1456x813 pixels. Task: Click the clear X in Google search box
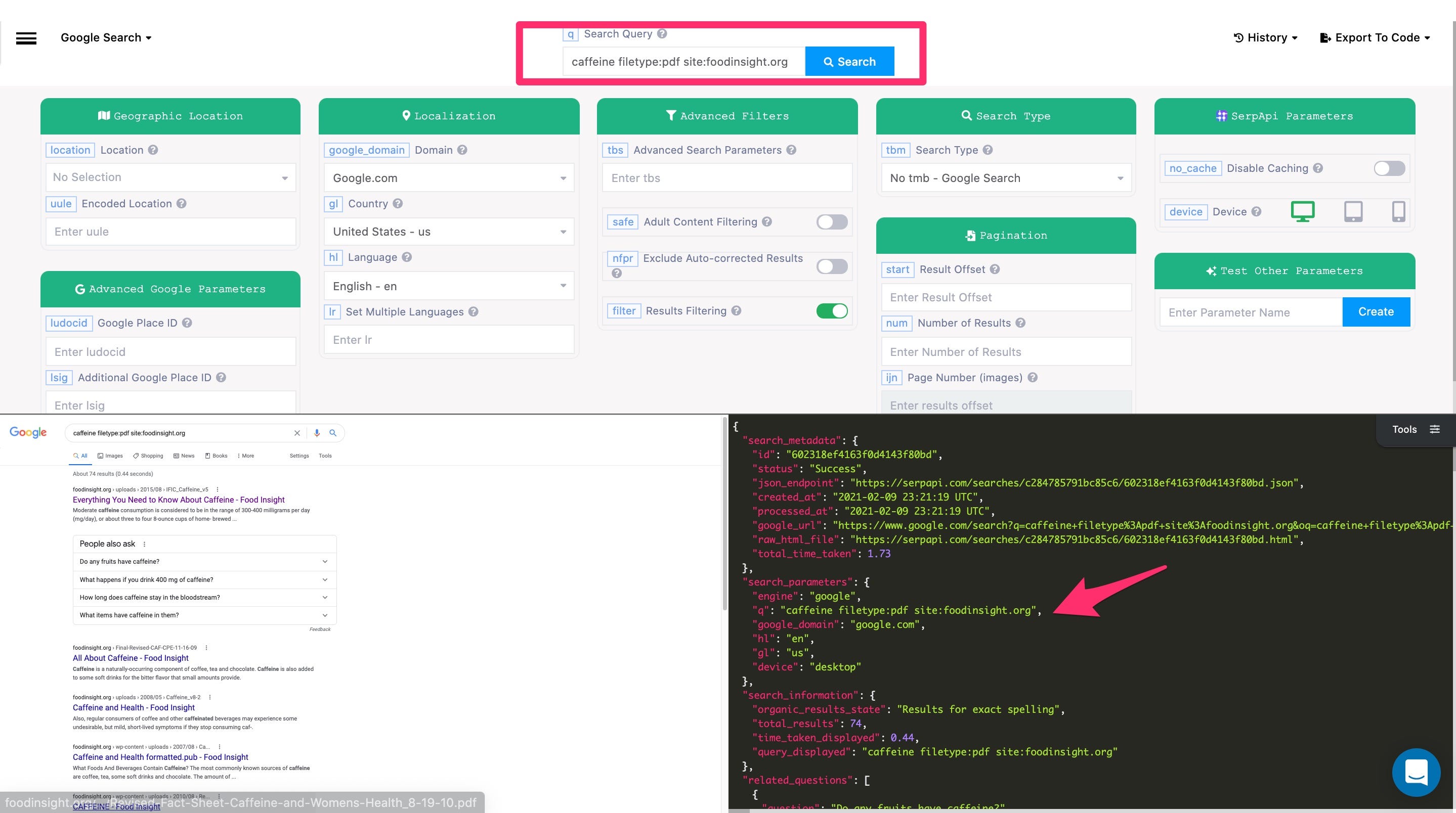pos(297,433)
